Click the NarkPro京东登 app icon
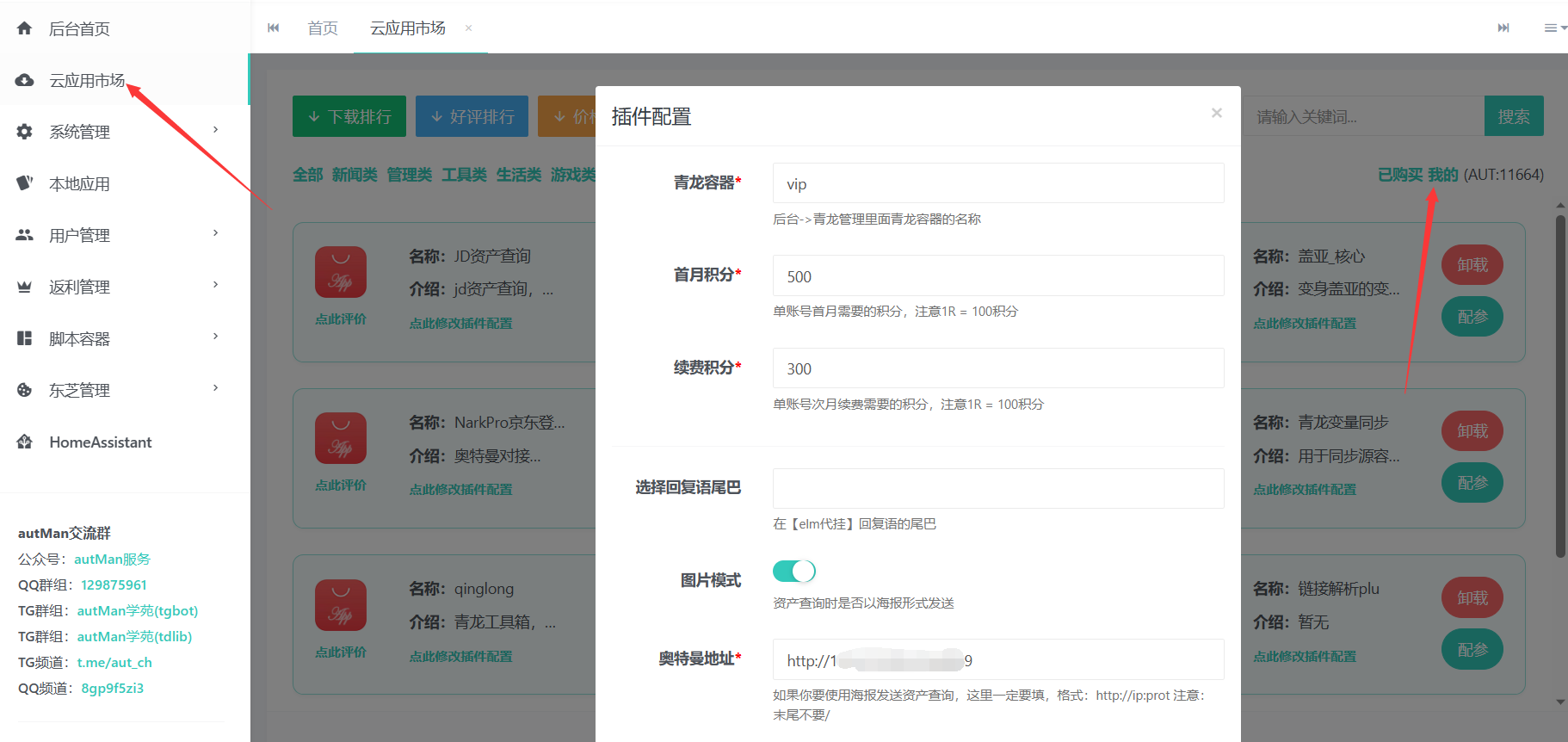Image resolution: width=1568 pixels, height=742 pixels. (341, 438)
